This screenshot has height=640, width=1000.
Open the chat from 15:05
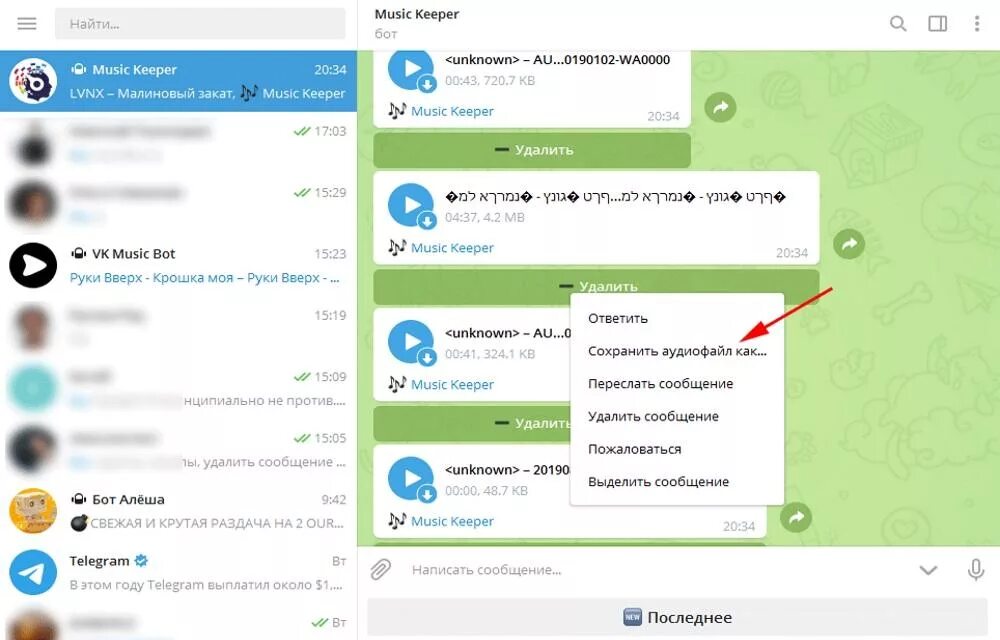click(179, 449)
